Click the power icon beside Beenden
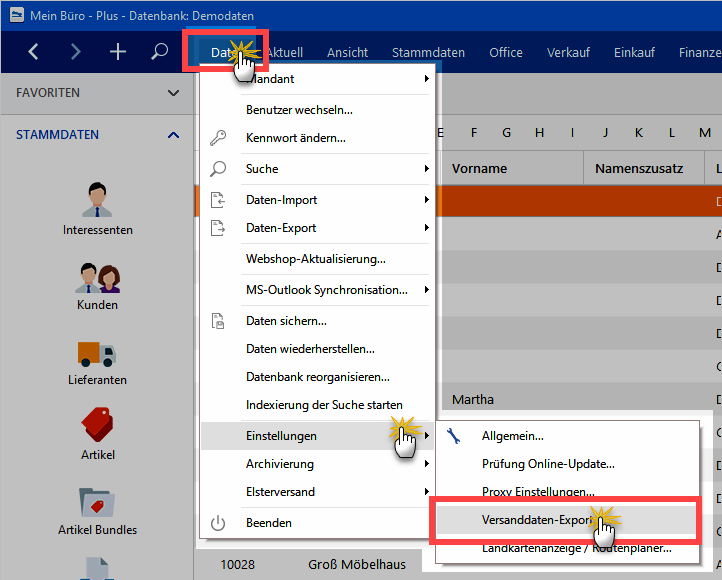 click(x=218, y=523)
